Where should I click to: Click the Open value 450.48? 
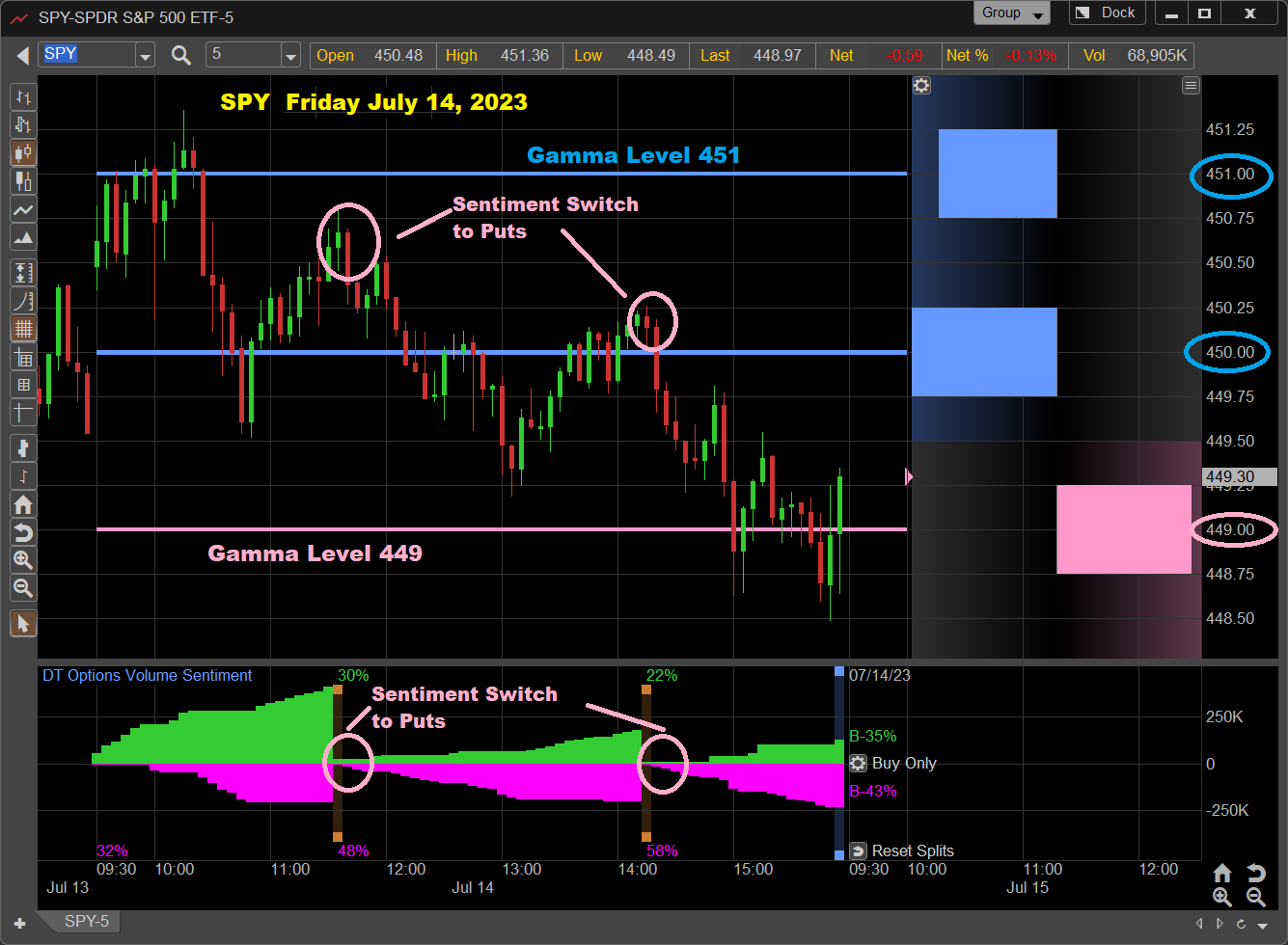(x=398, y=56)
